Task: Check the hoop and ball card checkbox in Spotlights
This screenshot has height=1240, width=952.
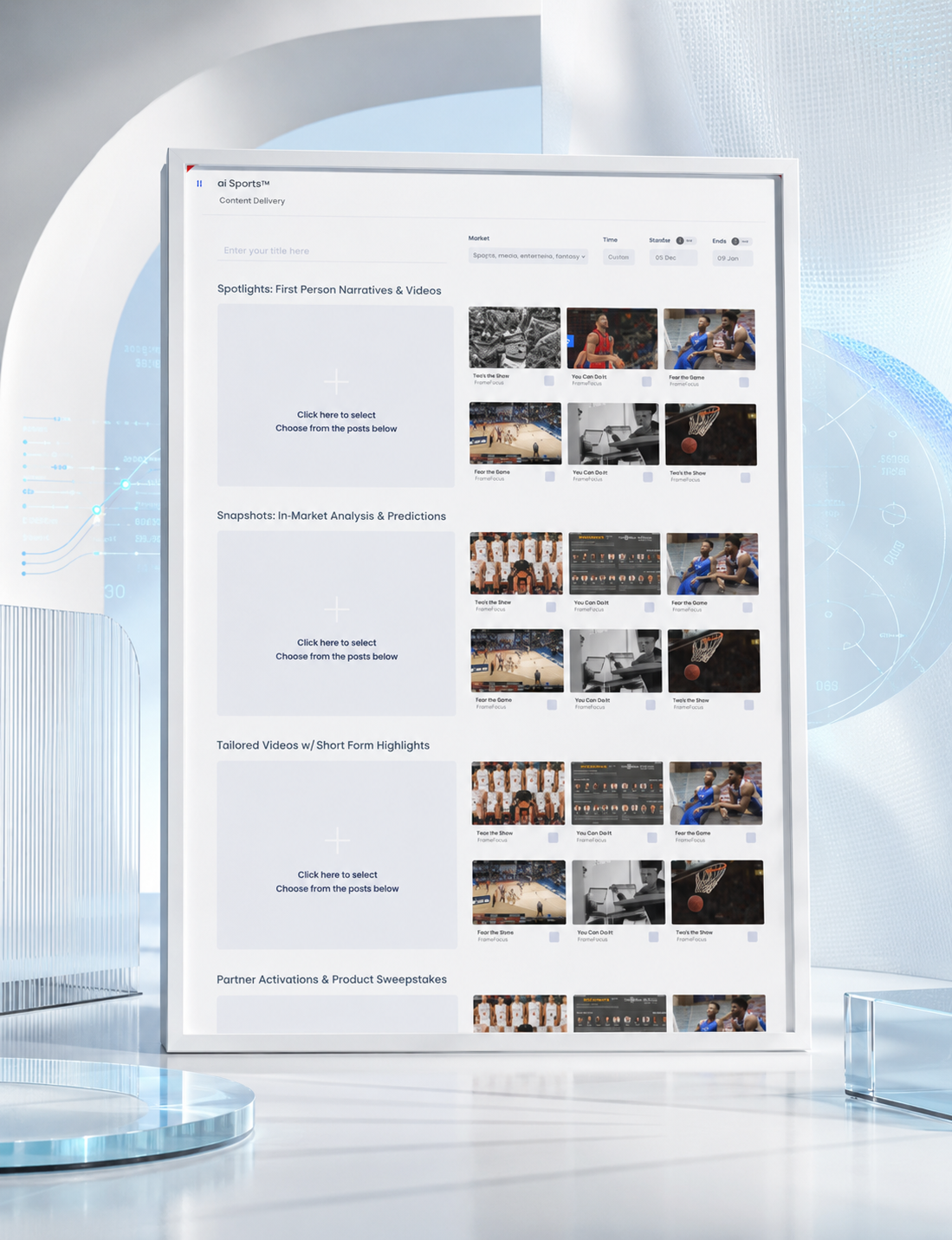Action: point(745,477)
